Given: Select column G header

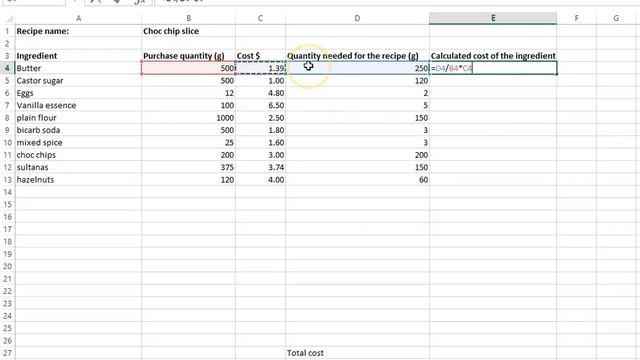Looking at the screenshot, I should 616,18.
